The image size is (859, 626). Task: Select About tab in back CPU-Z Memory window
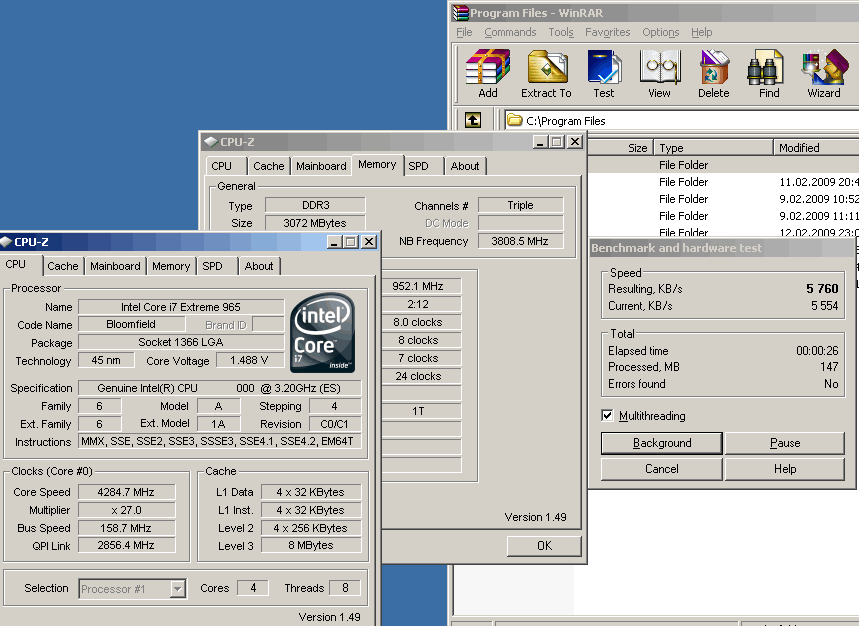465,166
